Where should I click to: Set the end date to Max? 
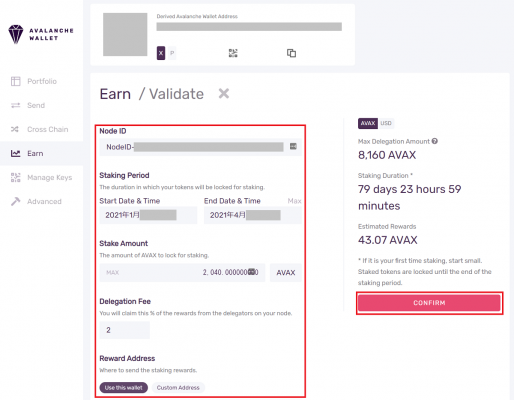294,201
